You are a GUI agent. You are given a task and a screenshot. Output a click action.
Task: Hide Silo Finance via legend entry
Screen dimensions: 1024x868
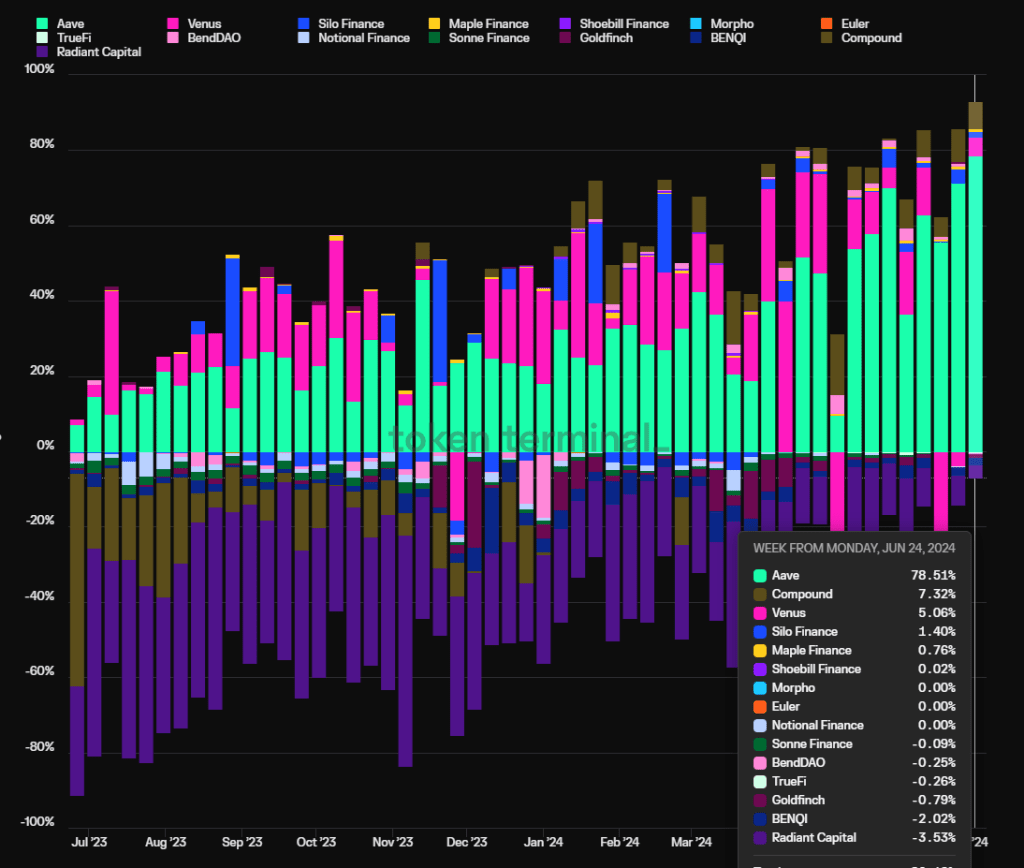point(350,23)
